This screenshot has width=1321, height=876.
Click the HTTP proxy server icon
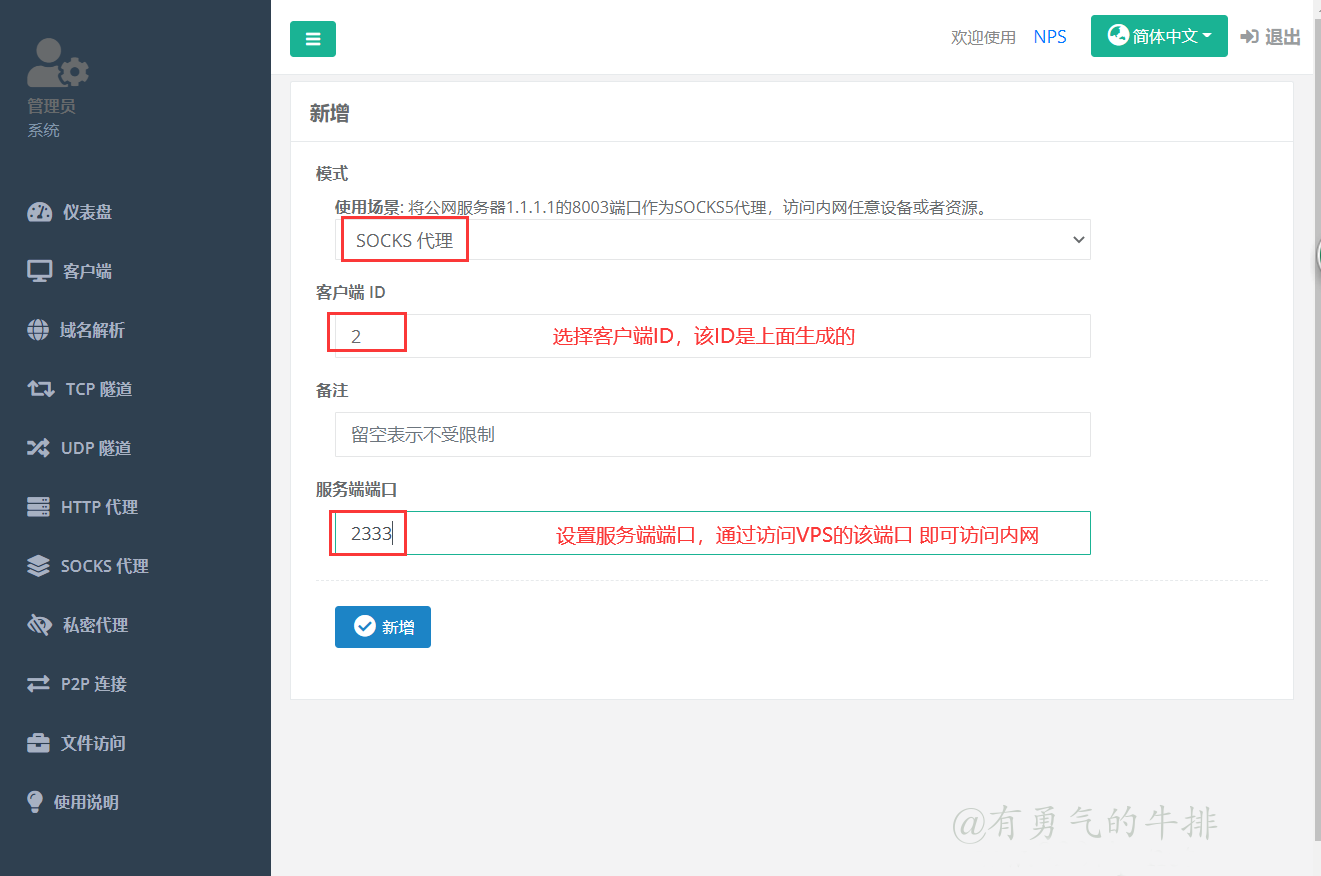38,507
